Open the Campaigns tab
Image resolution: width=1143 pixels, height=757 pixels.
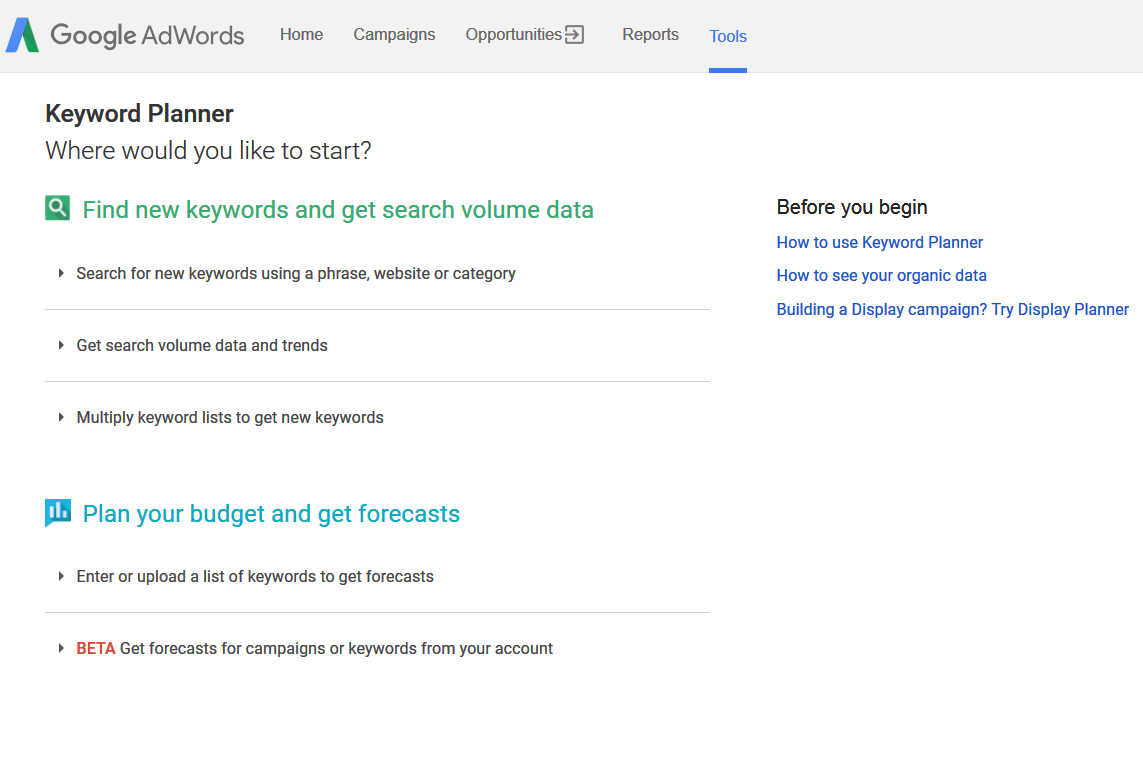click(394, 35)
